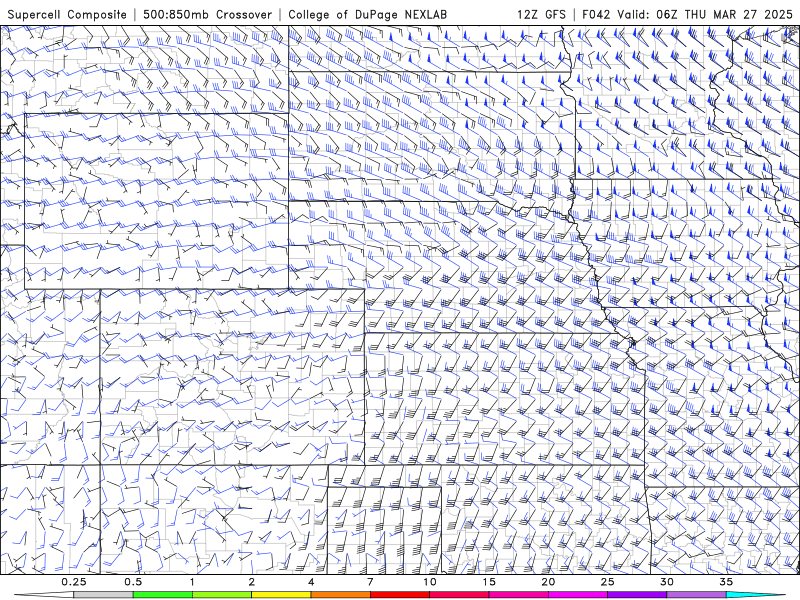Click the purple legend swatch between 25 and 30
The image size is (800, 600).
click(637, 595)
